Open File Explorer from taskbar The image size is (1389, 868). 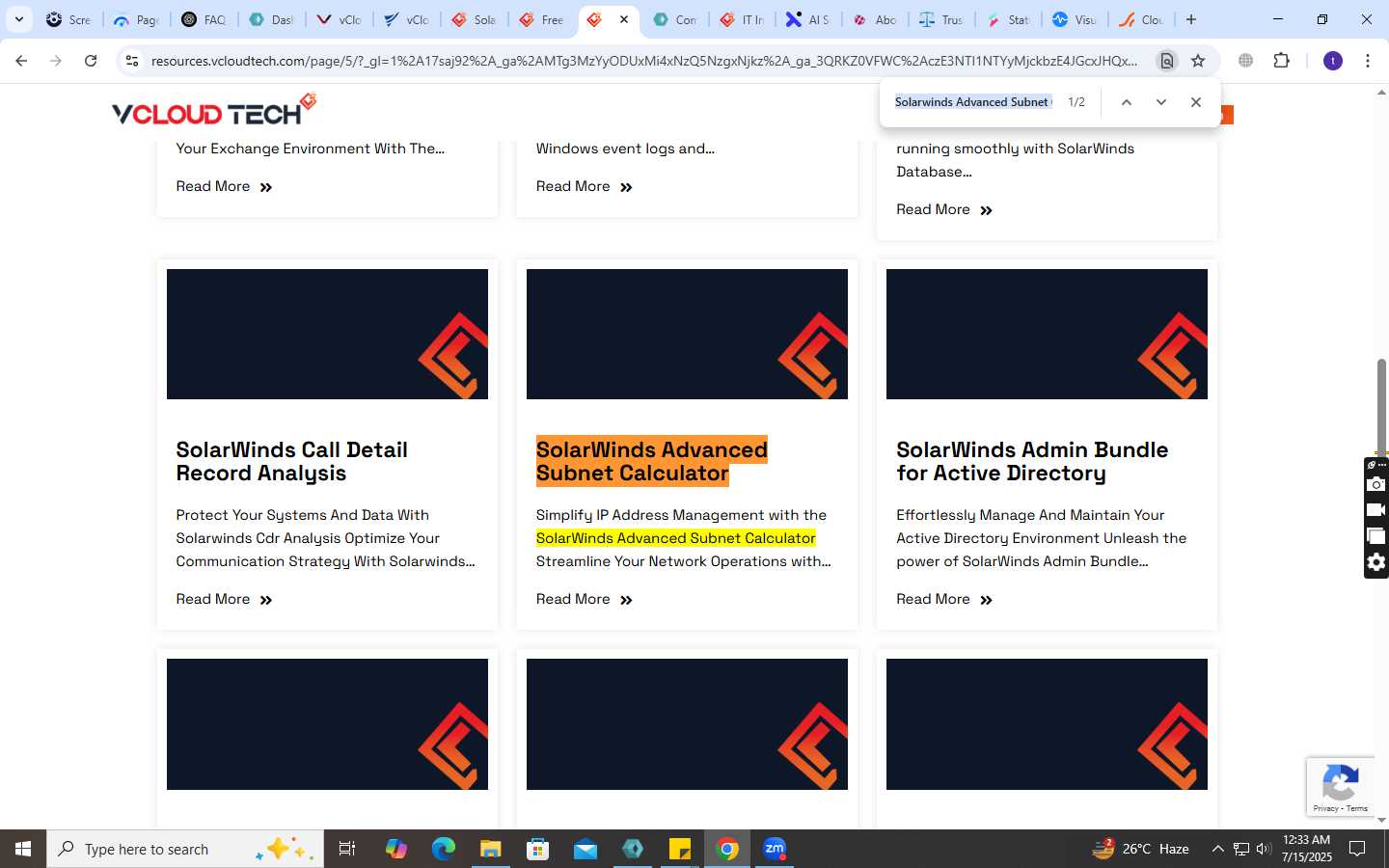click(x=490, y=849)
